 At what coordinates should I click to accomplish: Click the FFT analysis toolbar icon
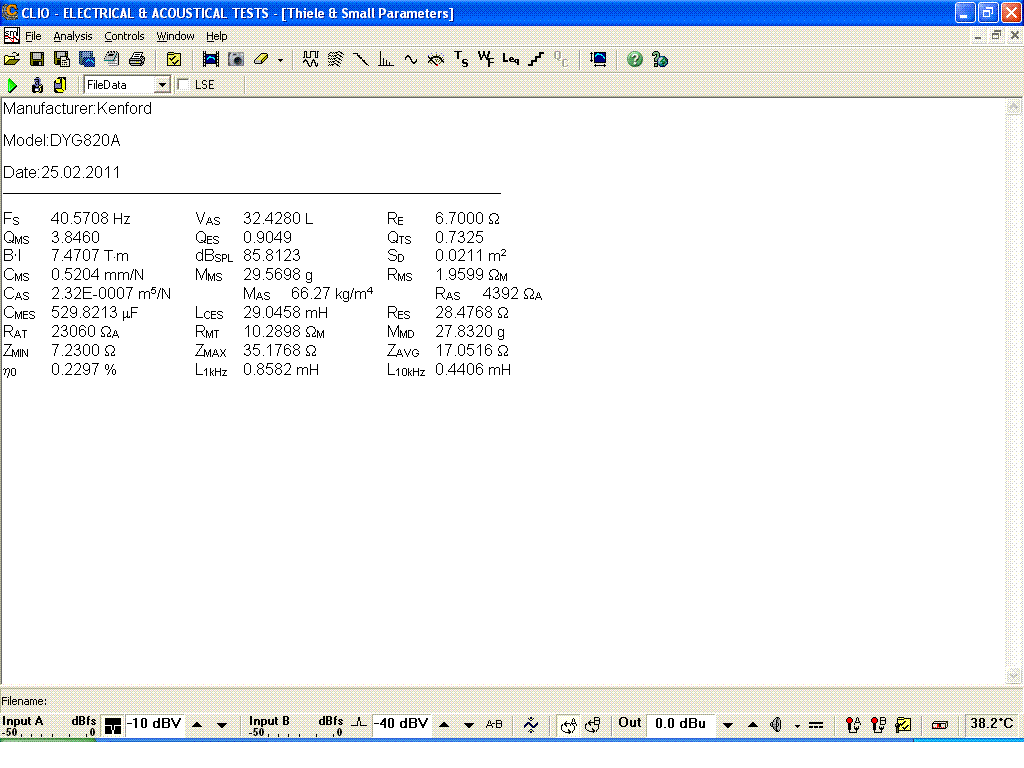[x=386, y=60]
